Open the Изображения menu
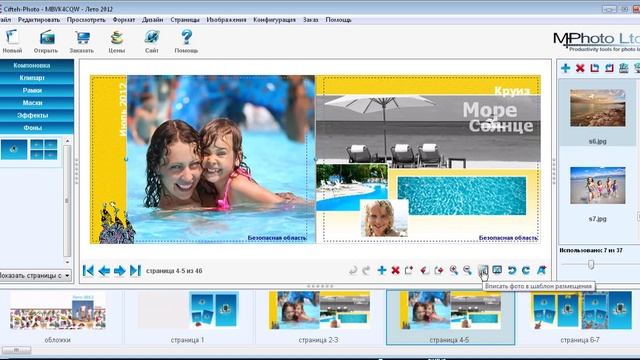 coord(226,20)
